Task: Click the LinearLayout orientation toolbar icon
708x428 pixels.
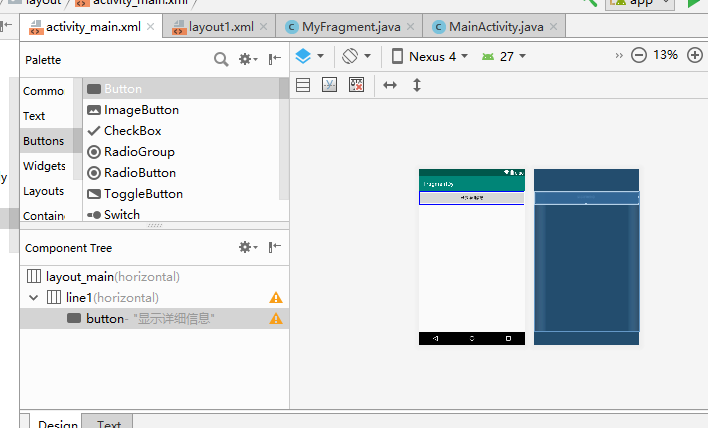Action: (303, 85)
